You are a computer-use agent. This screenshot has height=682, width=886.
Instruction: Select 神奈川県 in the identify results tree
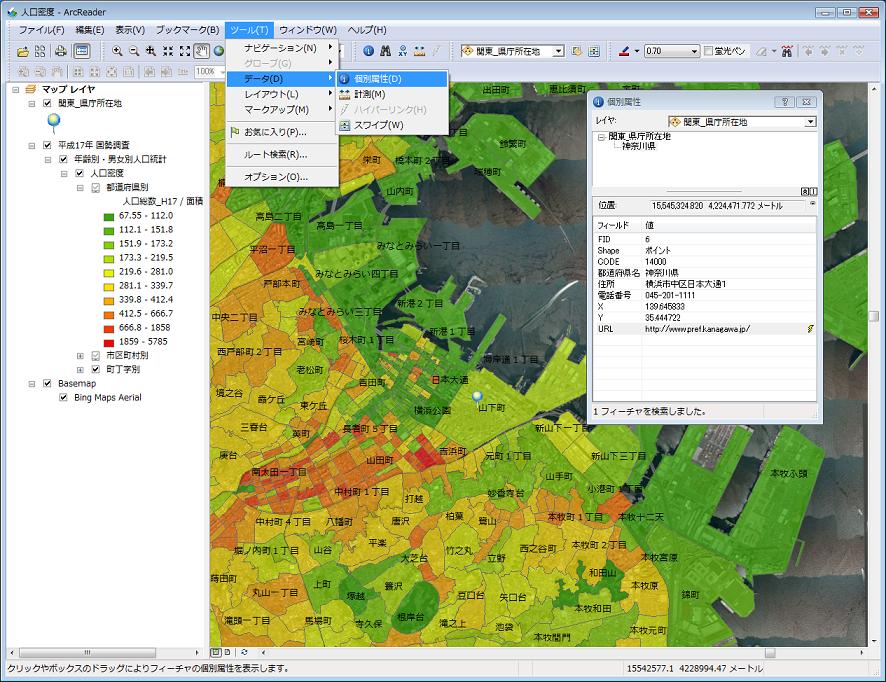pos(639,146)
